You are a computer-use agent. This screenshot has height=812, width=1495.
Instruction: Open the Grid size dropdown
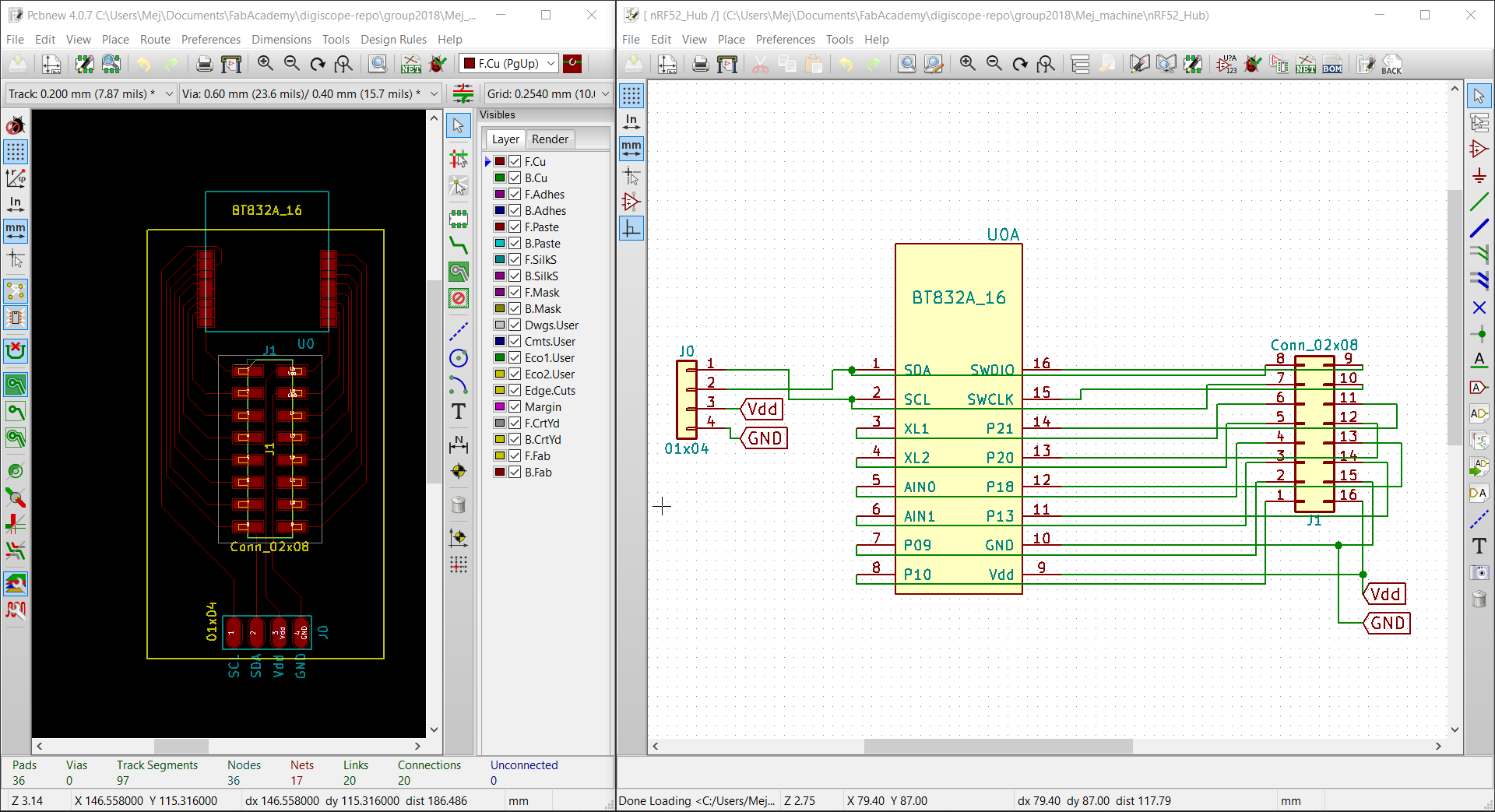tap(547, 94)
